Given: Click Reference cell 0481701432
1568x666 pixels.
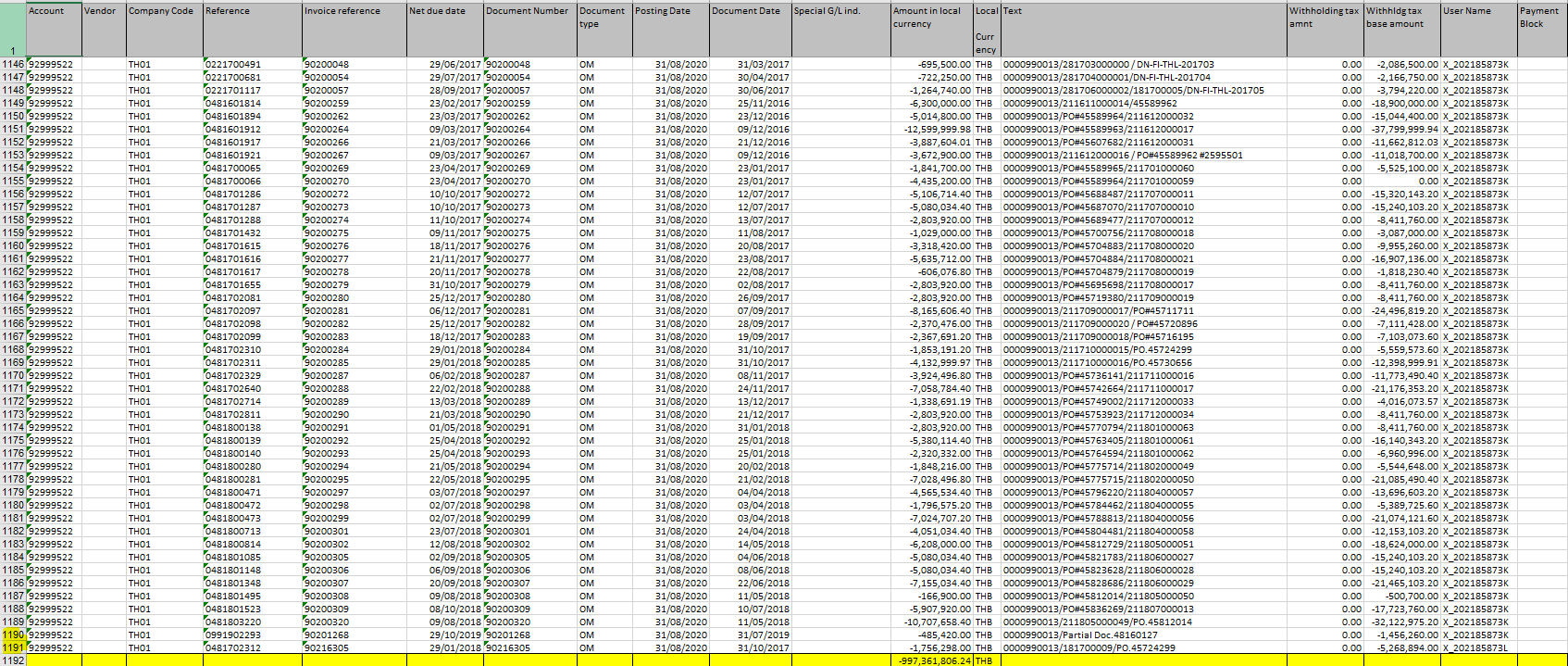Looking at the screenshot, I should [253, 233].
